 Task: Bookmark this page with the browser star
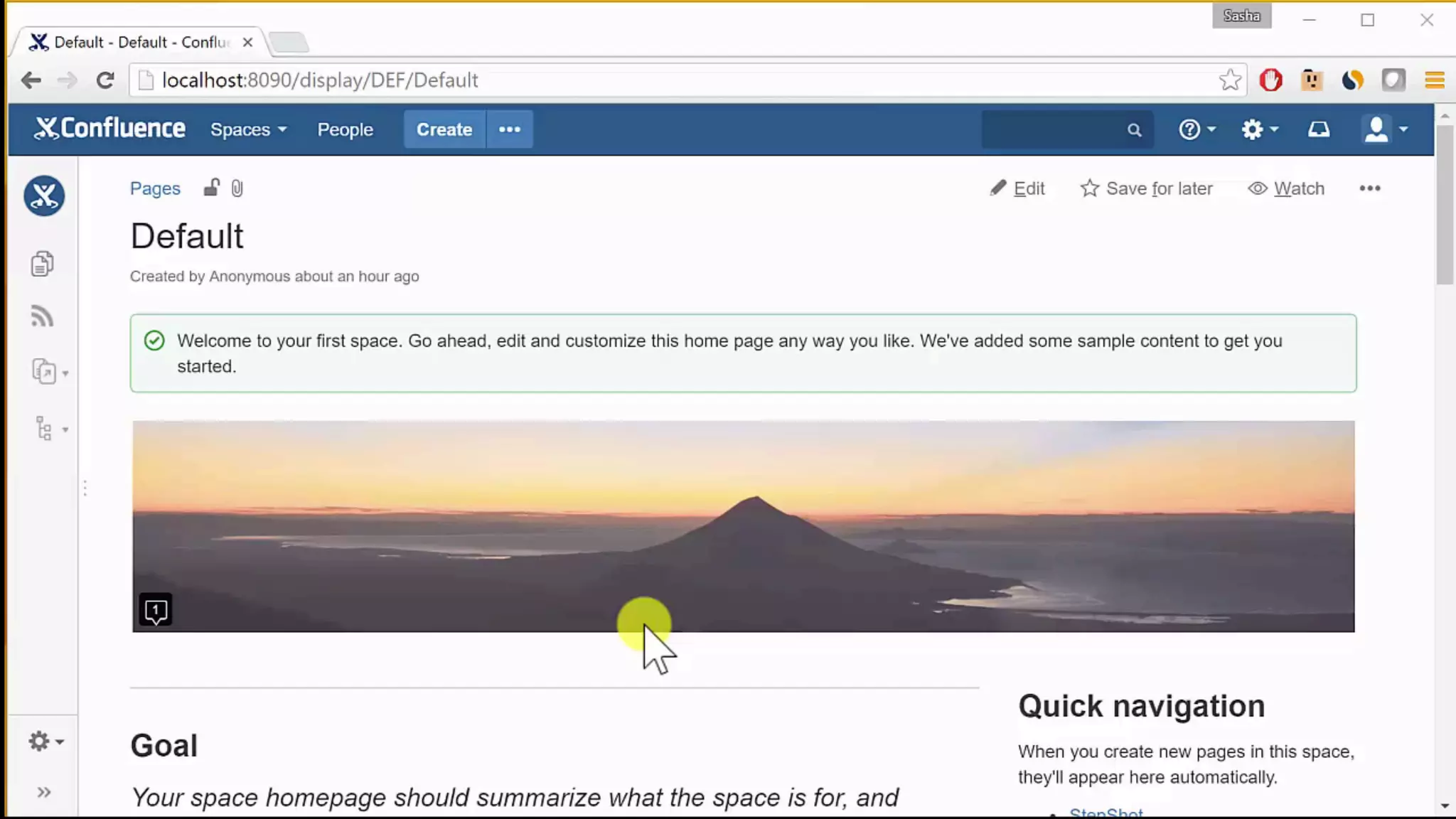pyautogui.click(x=1230, y=80)
